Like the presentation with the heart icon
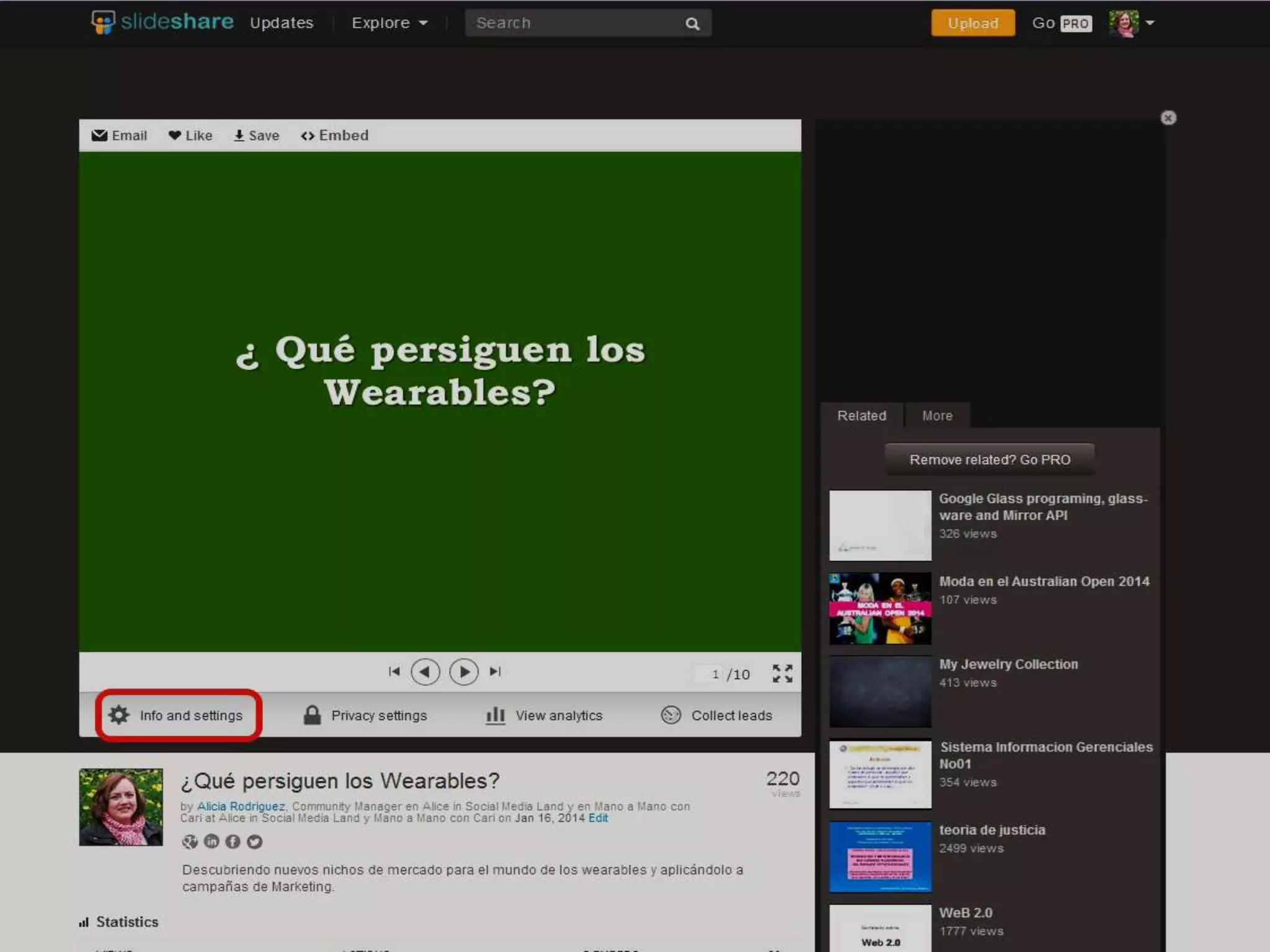 coord(175,136)
